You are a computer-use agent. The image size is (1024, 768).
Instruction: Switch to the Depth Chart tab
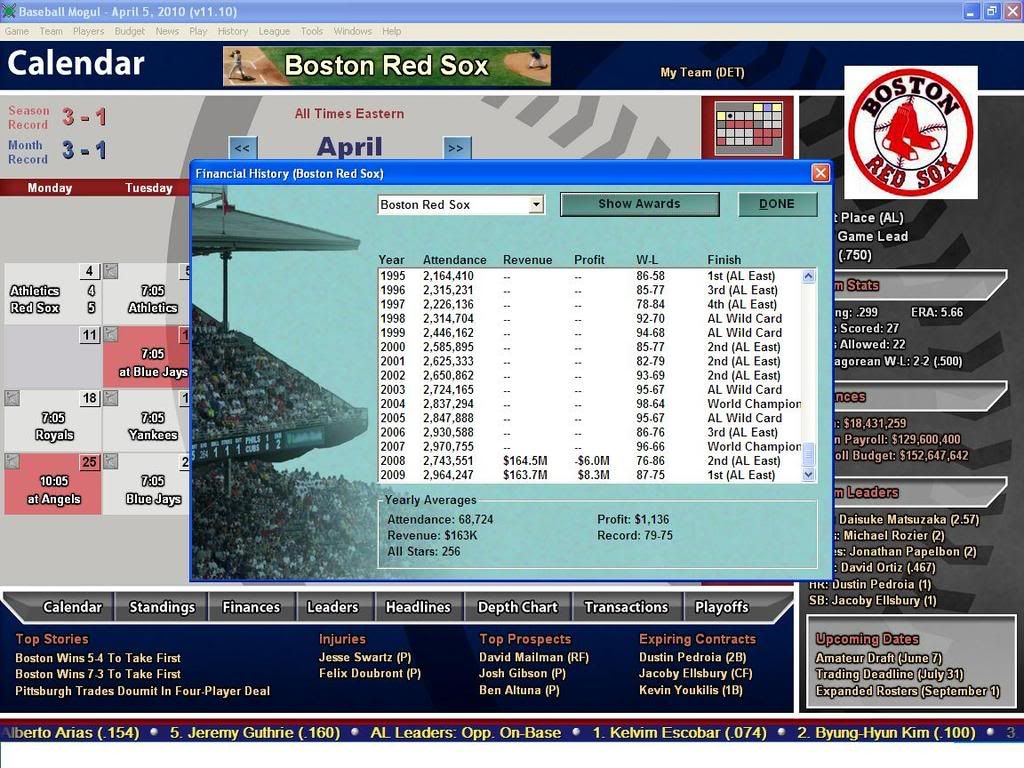[518, 607]
